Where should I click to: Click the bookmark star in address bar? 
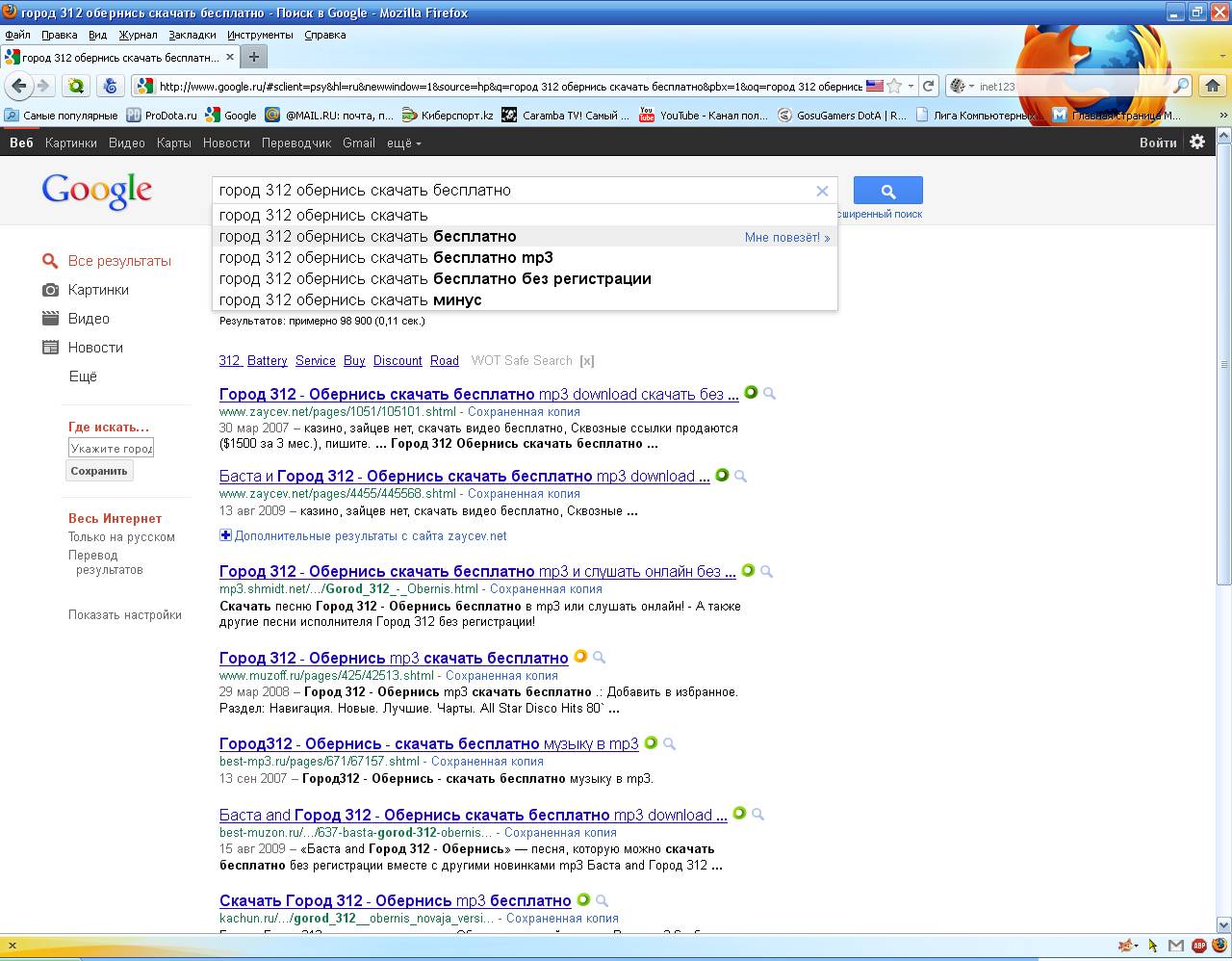click(894, 86)
